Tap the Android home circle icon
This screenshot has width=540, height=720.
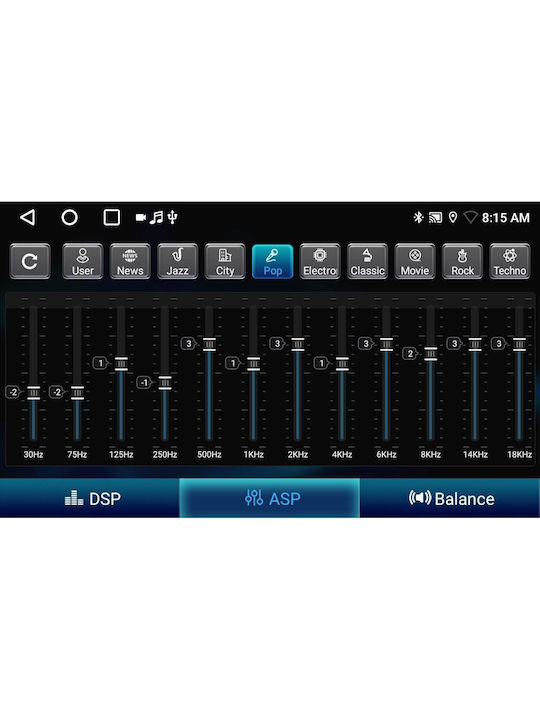click(69, 217)
